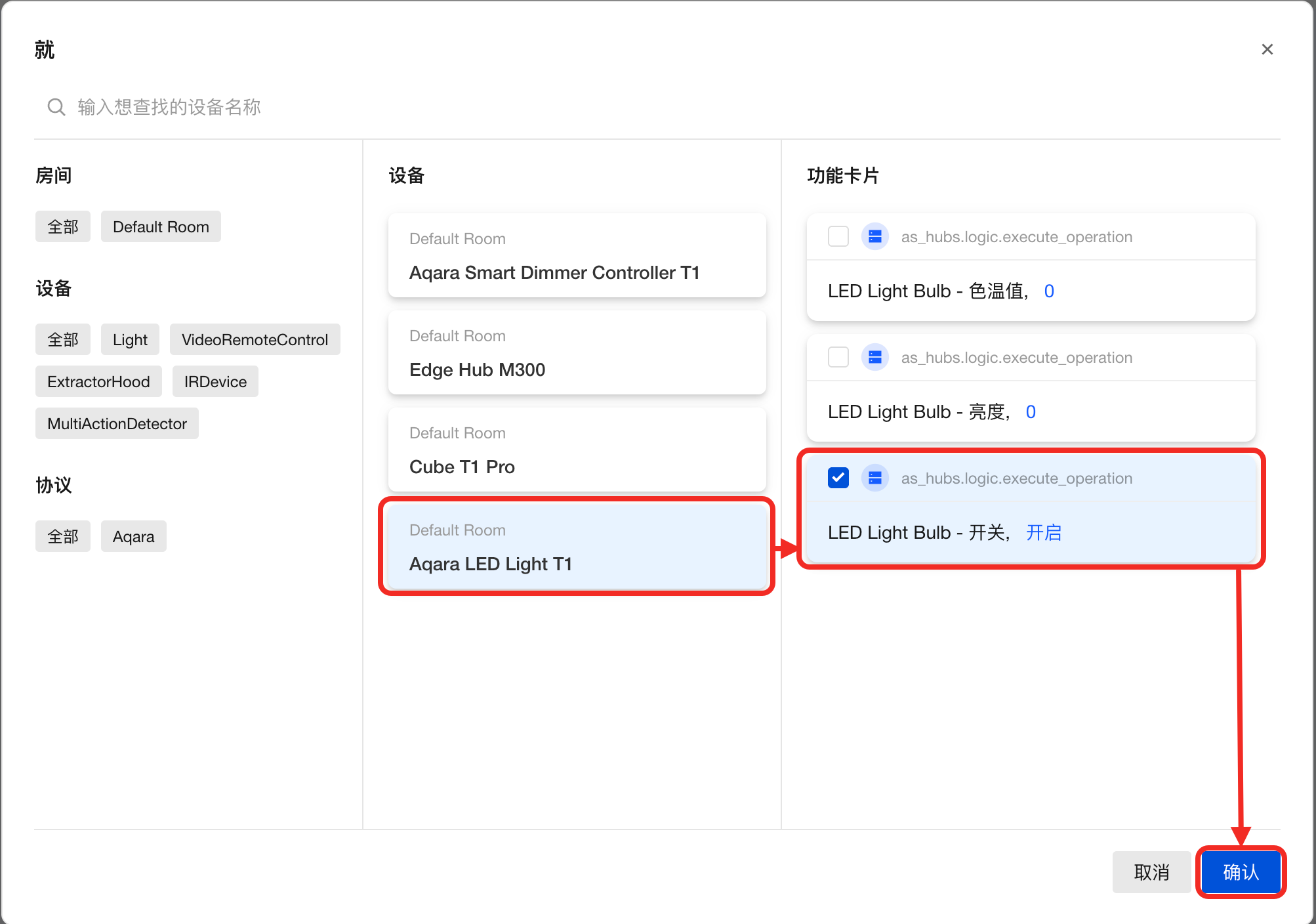The image size is (1316, 924).
Task: Select IRDevice filter tag
Action: (x=215, y=381)
